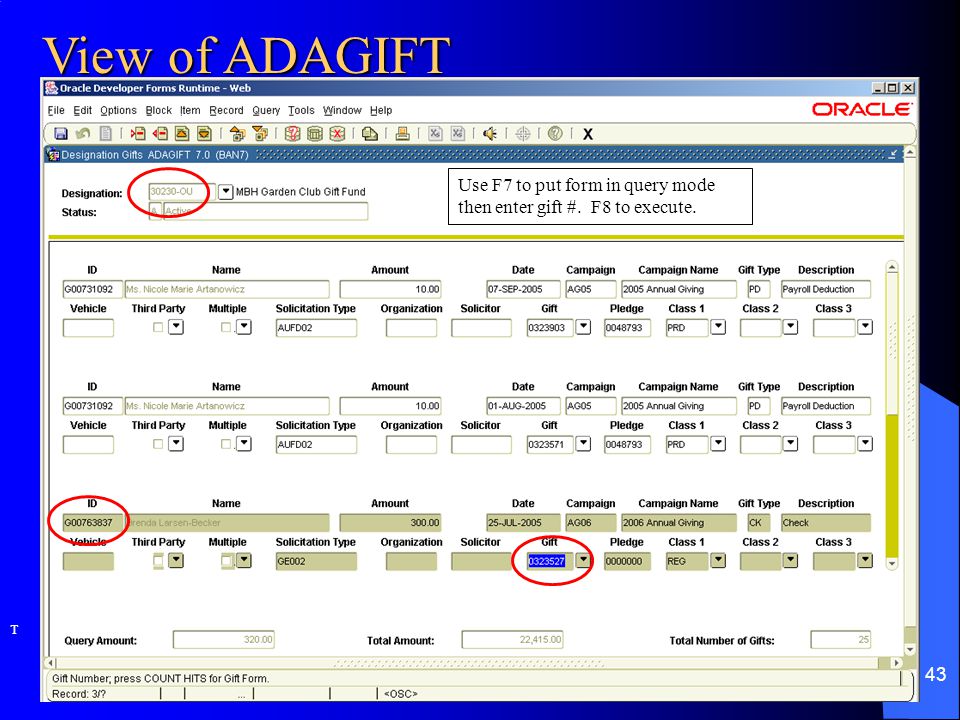960x720 pixels.
Task: Click Amount field showing 300.00
Action: (390, 523)
